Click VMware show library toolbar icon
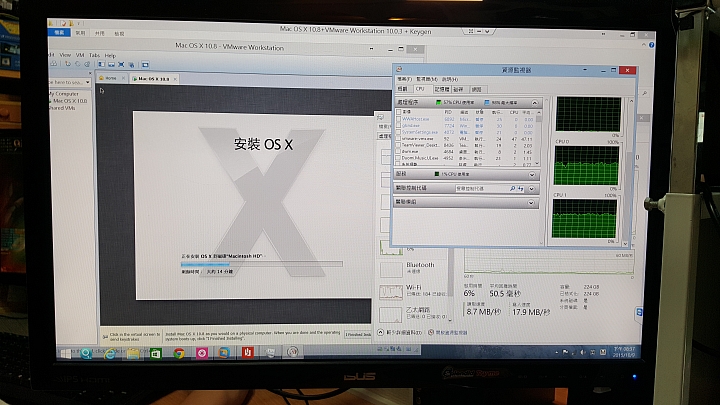This screenshot has height=405, width=720. [x=102, y=64]
